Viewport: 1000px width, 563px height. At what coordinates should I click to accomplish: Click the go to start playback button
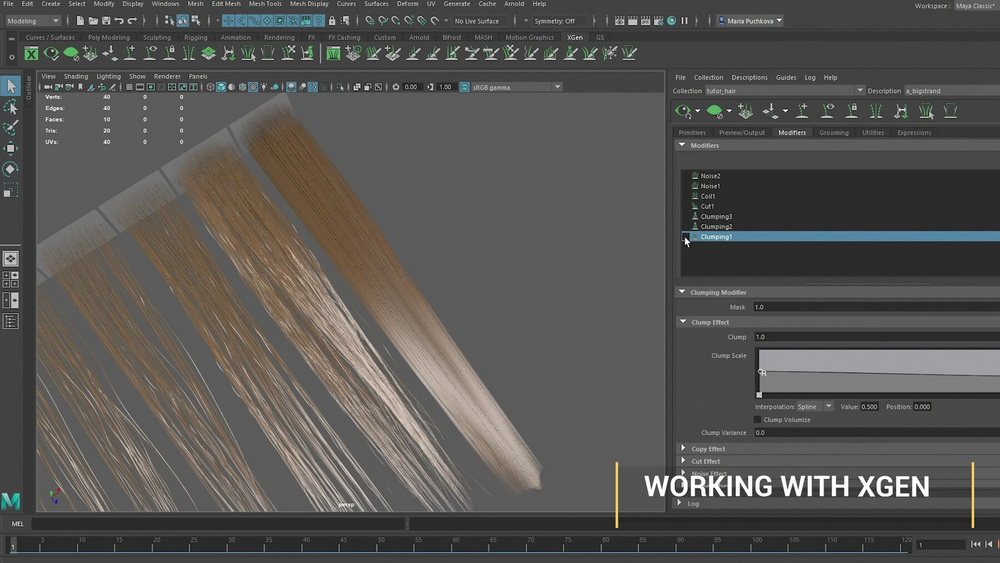(x=975, y=544)
